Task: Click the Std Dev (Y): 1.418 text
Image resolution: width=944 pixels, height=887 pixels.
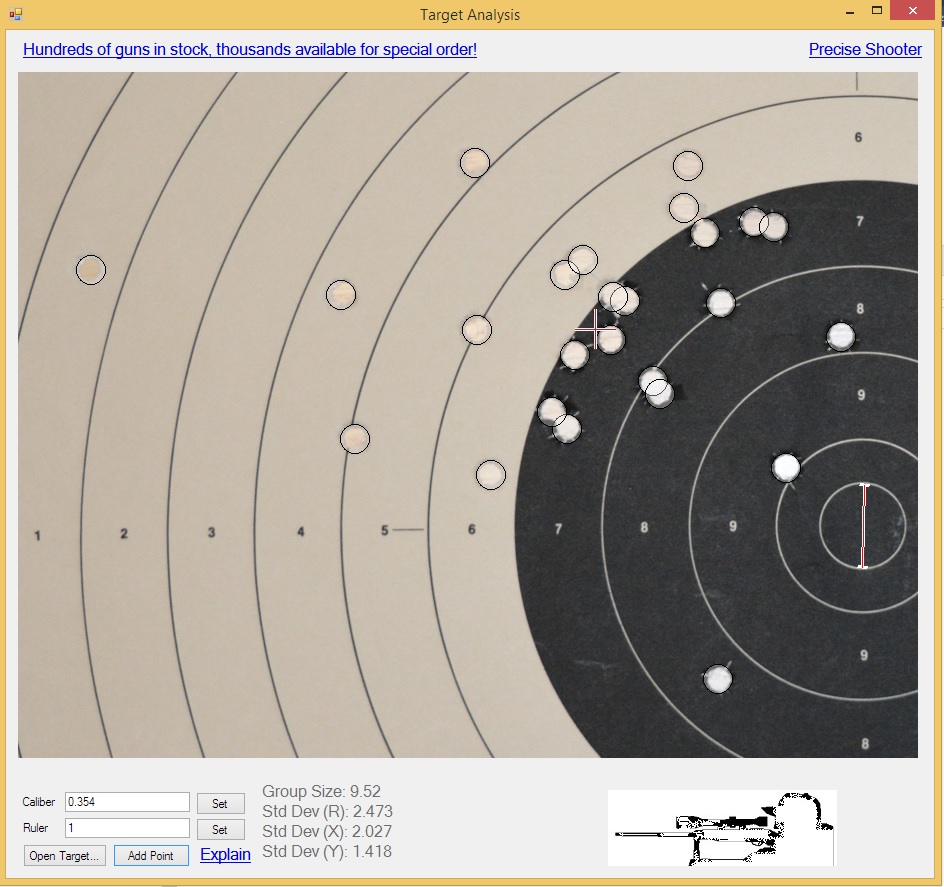Action: (327, 851)
